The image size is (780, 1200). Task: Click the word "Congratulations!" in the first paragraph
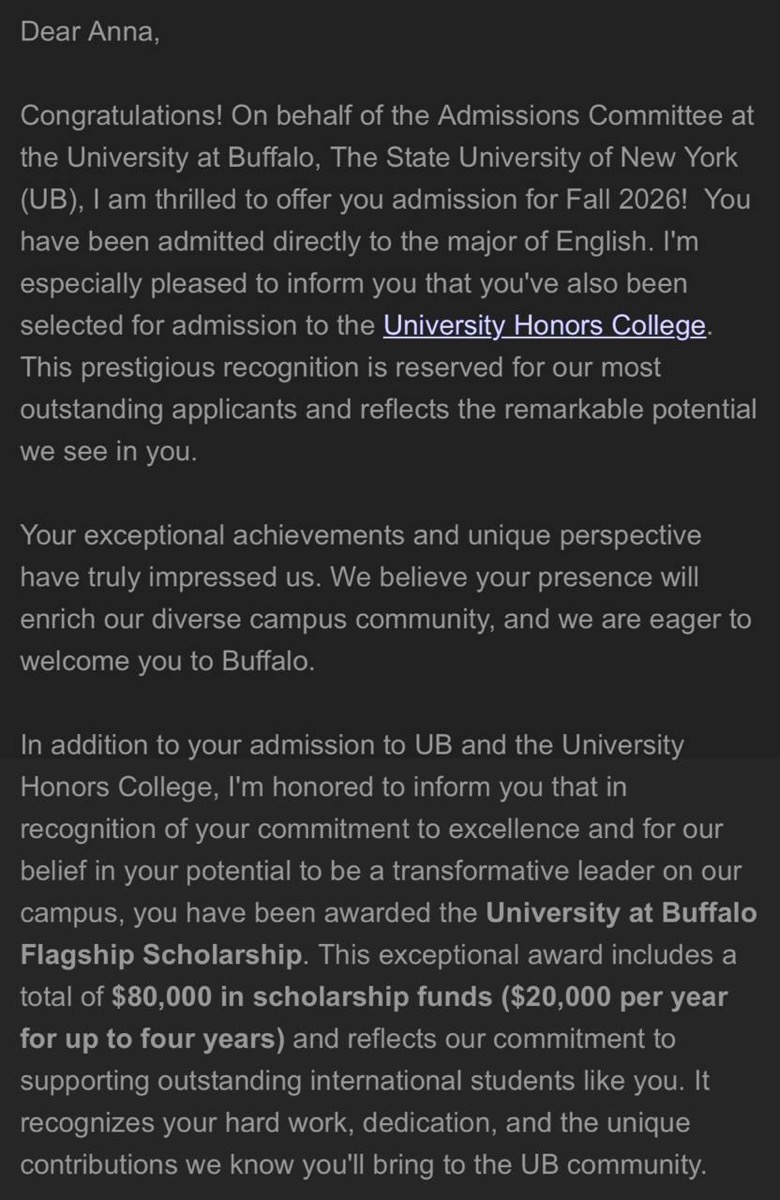point(122,115)
